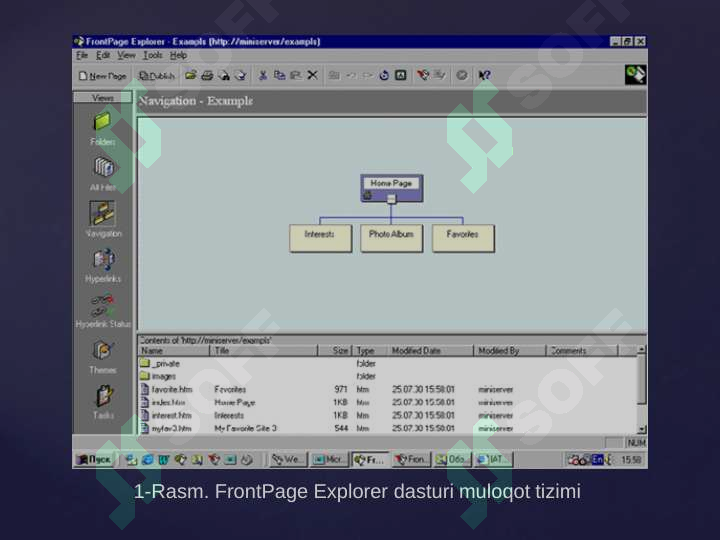Select the Home Page node
Screen dimensions: 720x540
point(391,188)
